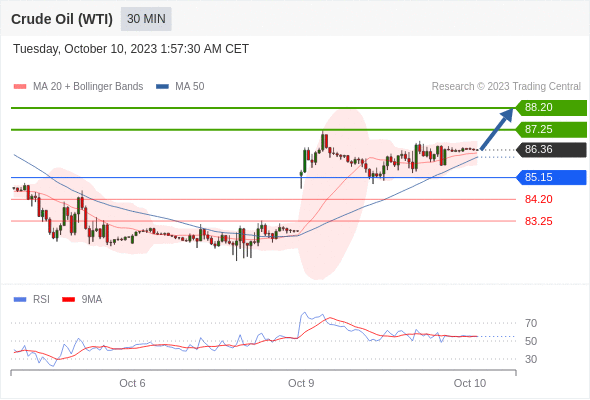Viewport: 590px width, 400px height.
Task: Click the blue RSI legend swatch
Action: coord(20,300)
